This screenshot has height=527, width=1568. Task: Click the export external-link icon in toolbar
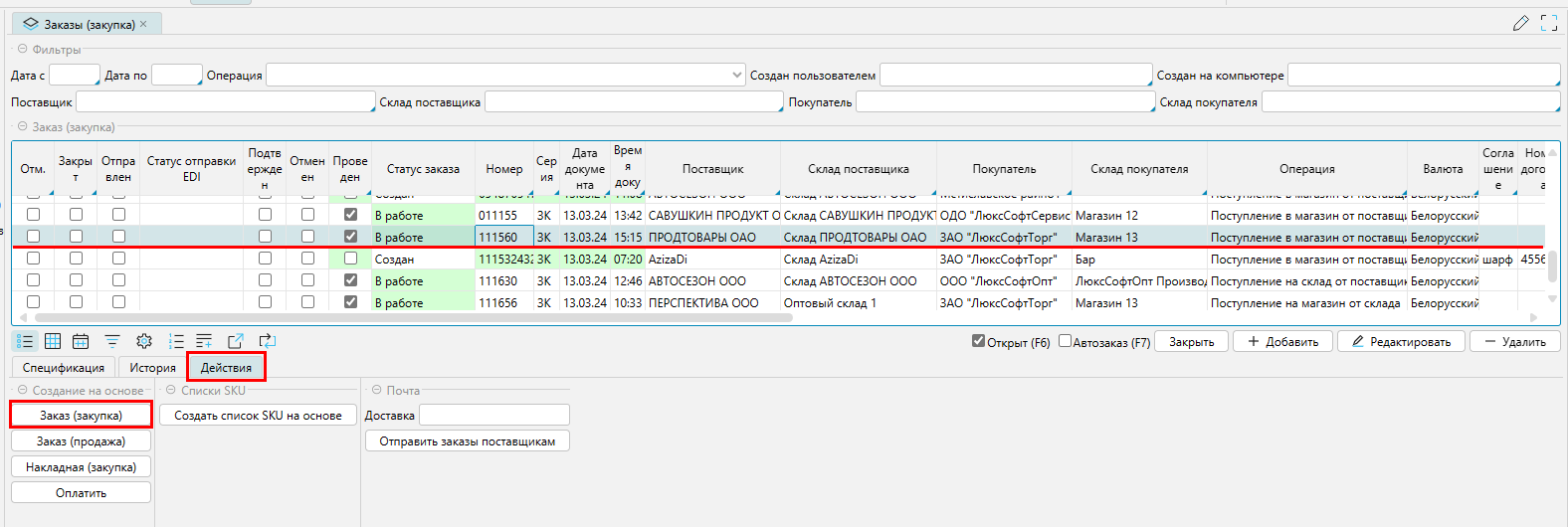[236, 341]
